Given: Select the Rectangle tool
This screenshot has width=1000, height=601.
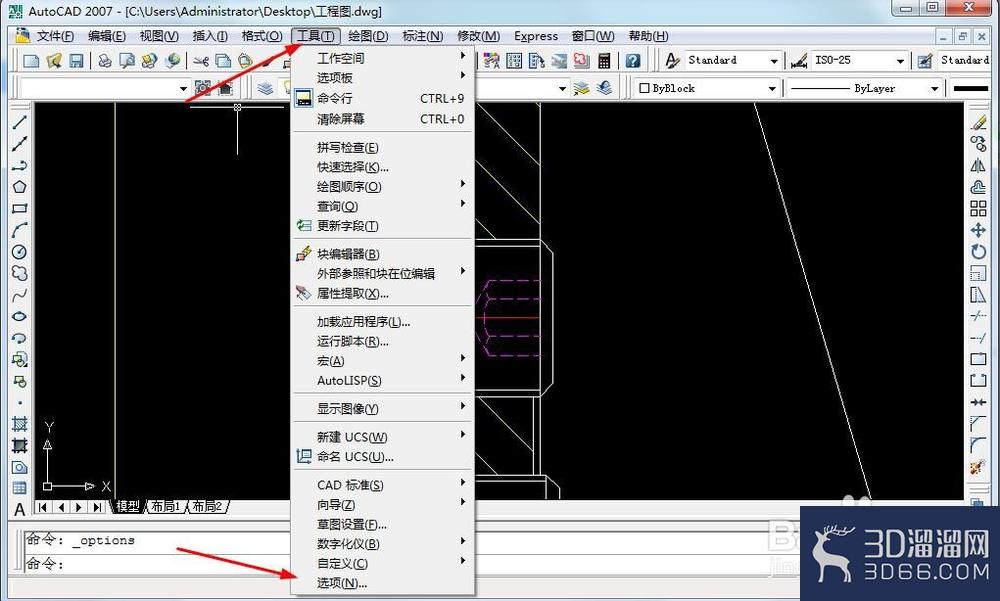Looking at the screenshot, I should click(20, 209).
